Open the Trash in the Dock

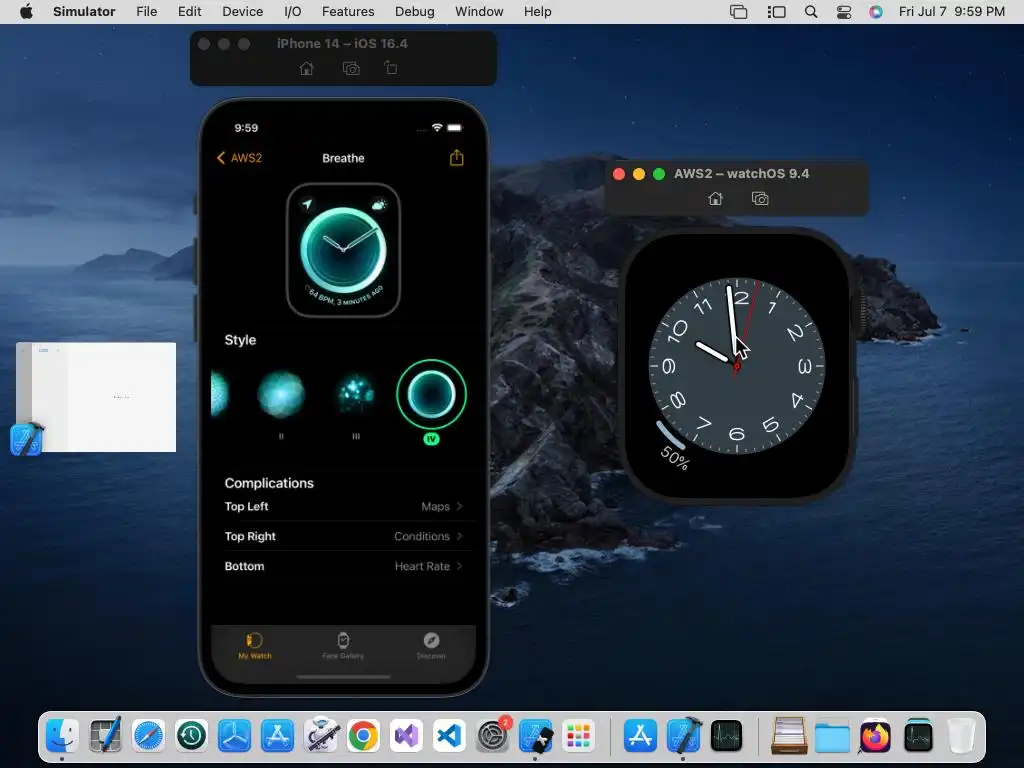pyautogui.click(x=961, y=737)
